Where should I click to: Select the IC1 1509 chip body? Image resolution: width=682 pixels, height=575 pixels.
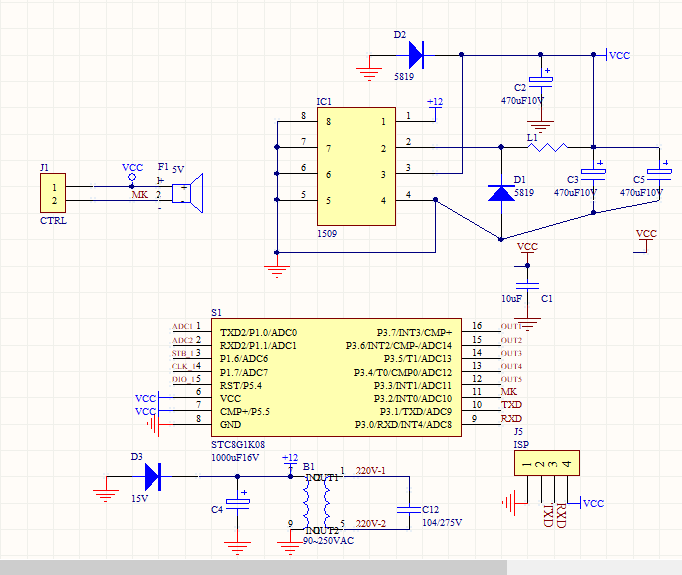pos(356,167)
